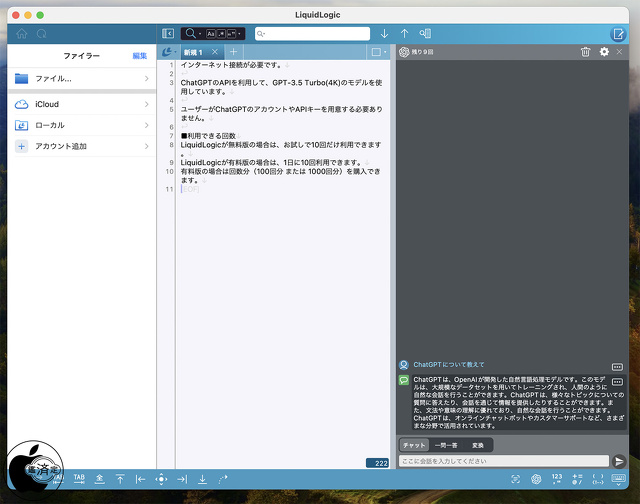Click the dotted curved-arrow jump icon

[223, 479]
